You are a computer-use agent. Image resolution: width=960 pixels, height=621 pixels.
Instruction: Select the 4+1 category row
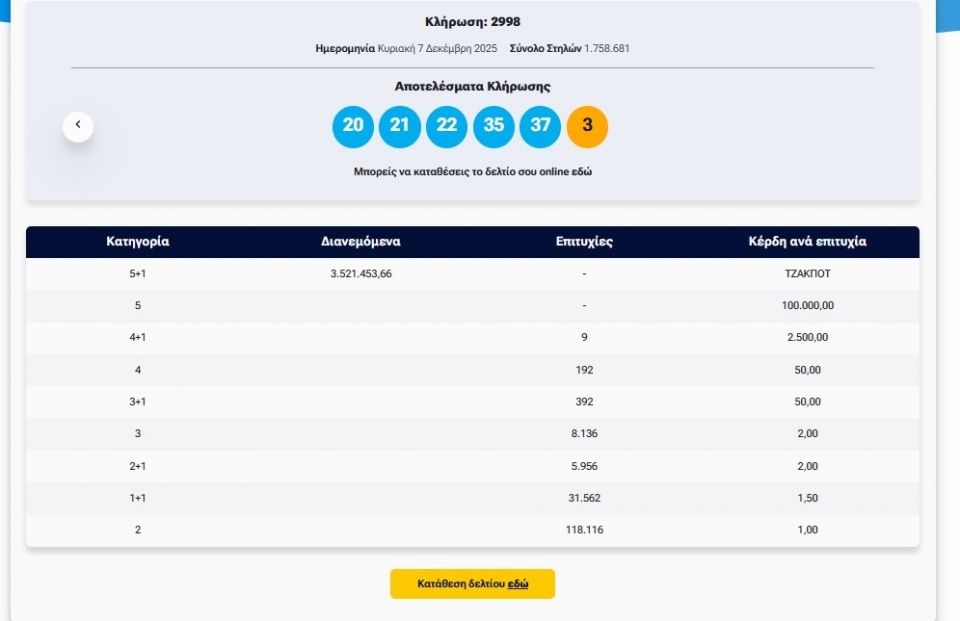coord(138,337)
